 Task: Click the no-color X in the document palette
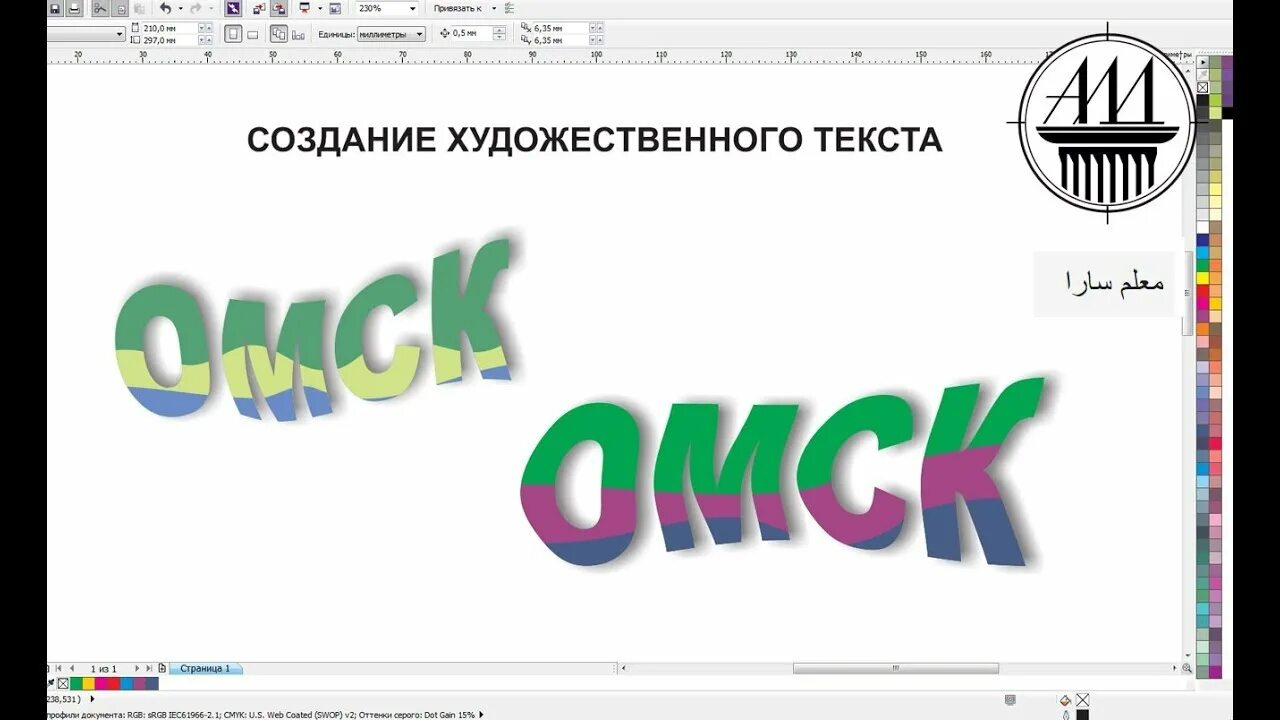pos(63,684)
